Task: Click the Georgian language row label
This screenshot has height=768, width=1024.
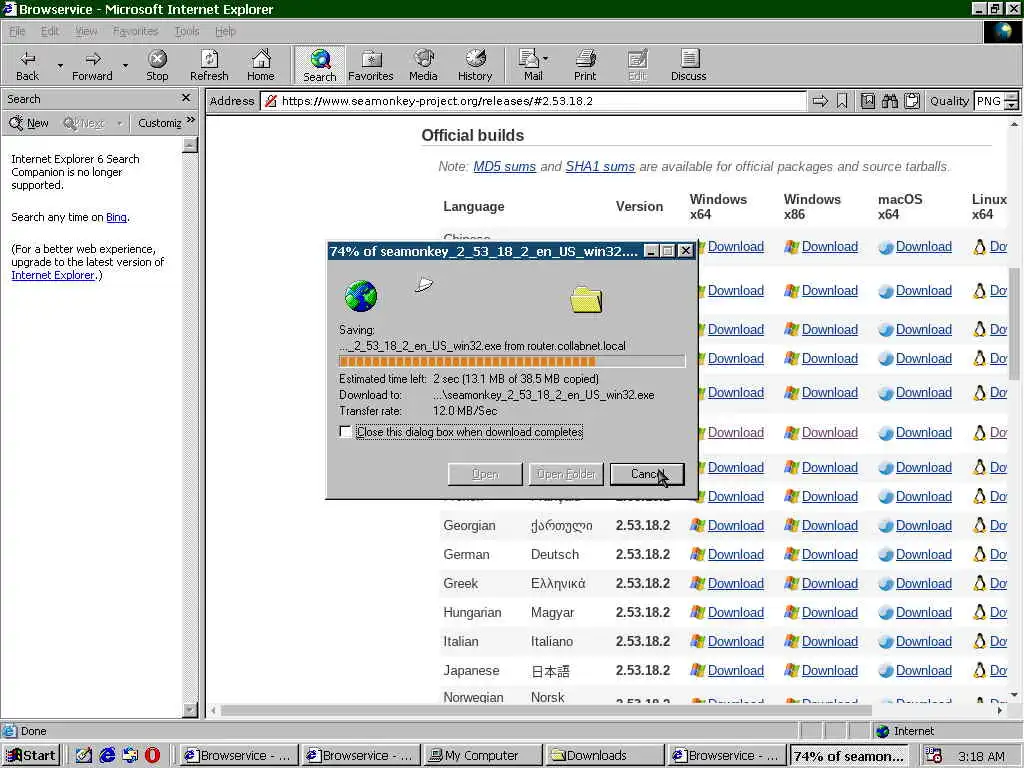Action: [x=469, y=525]
